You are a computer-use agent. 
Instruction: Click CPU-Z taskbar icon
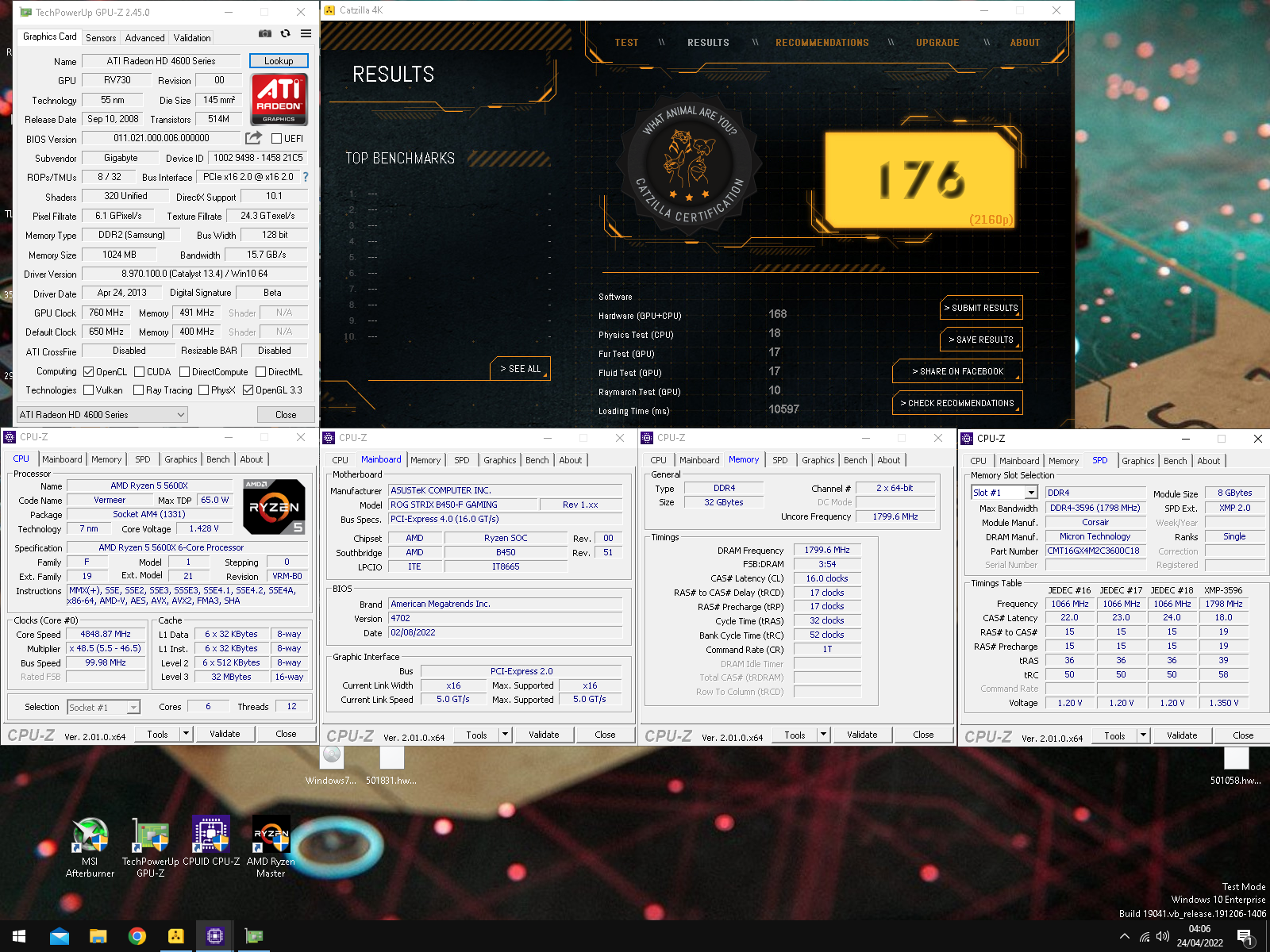coord(215,936)
